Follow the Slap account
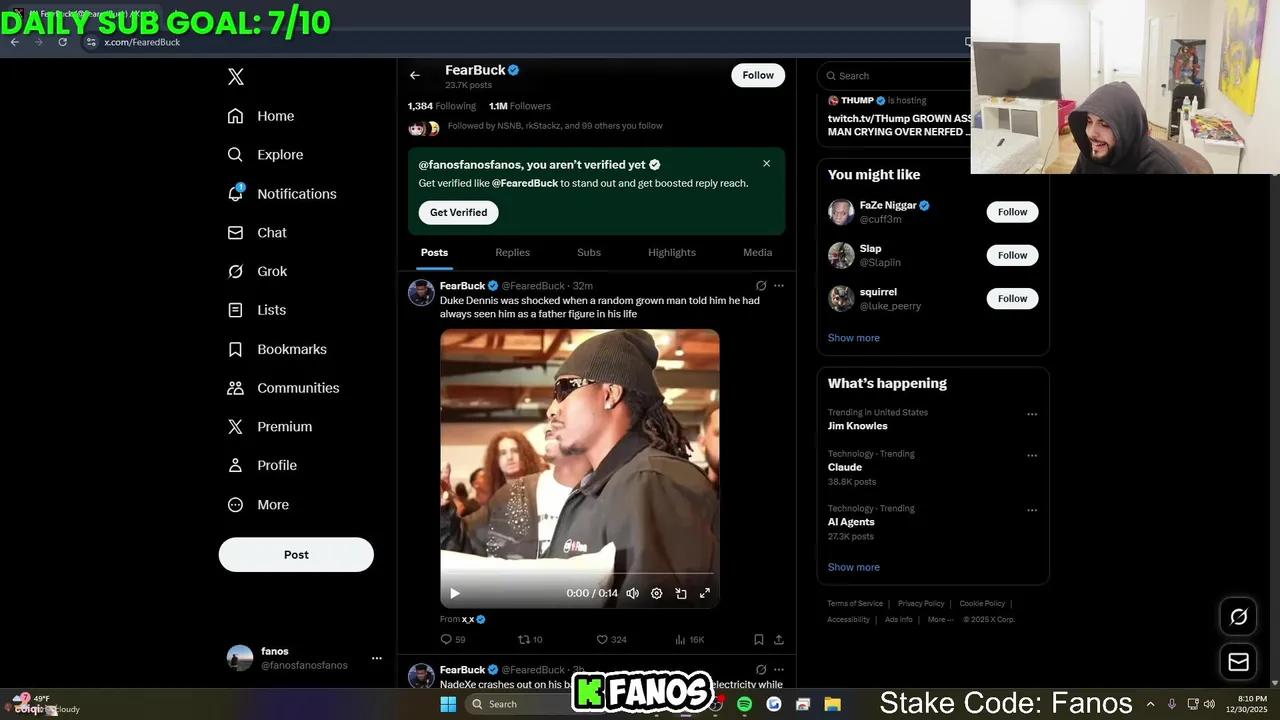This screenshot has height=720, width=1280. tap(1012, 255)
